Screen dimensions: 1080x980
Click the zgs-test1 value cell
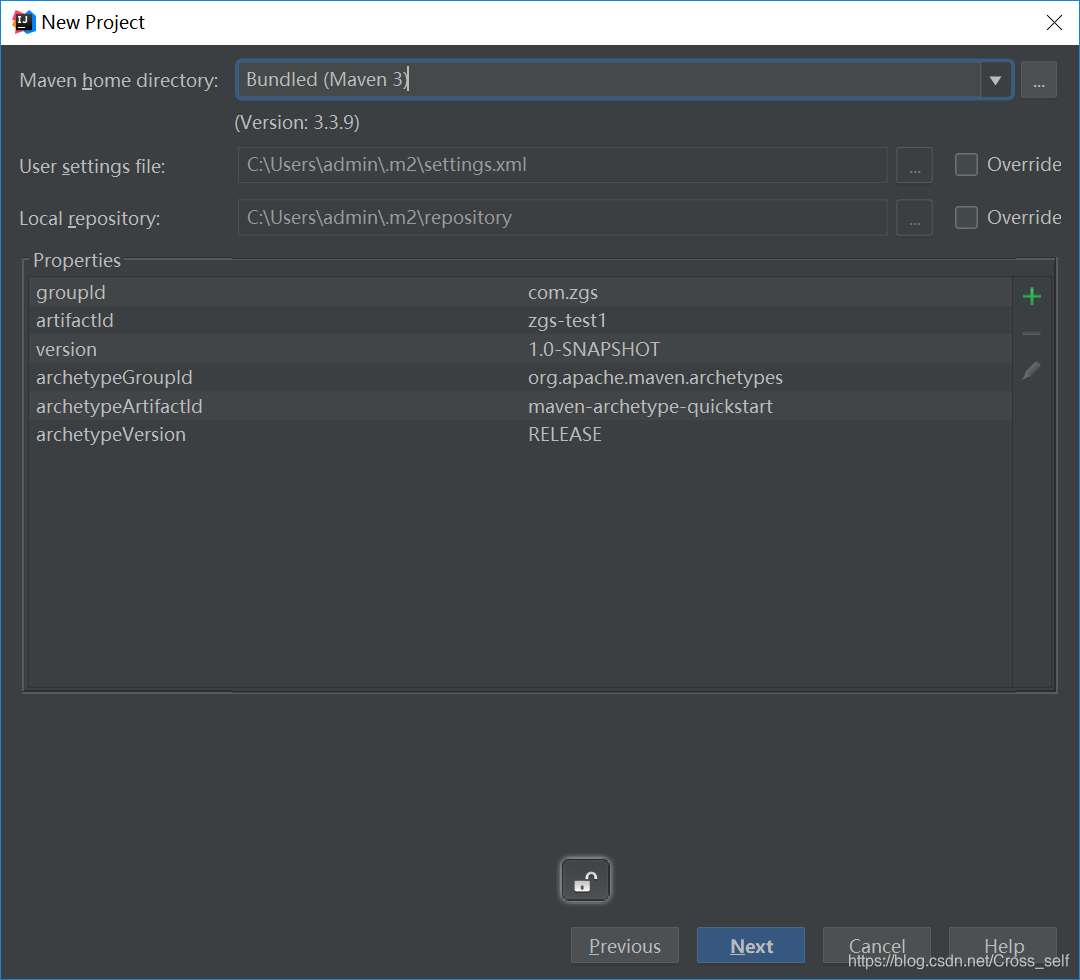point(567,321)
